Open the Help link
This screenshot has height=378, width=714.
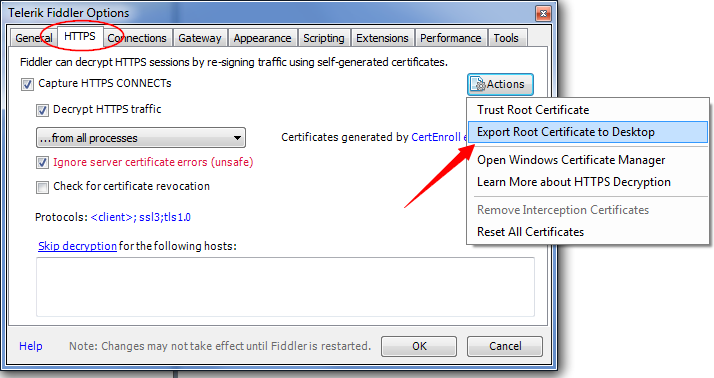click(x=31, y=346)
